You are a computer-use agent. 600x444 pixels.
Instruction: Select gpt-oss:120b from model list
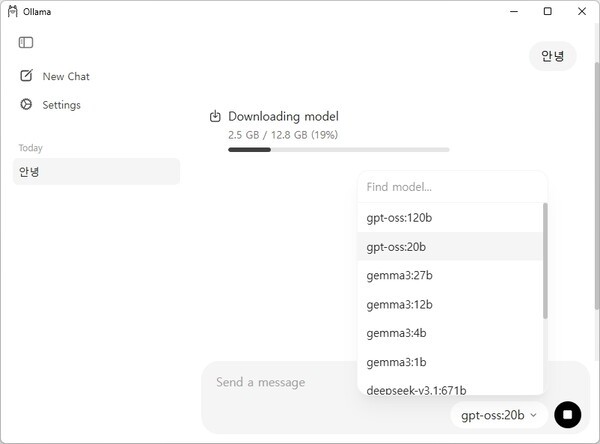pyautogui.click(x=399, y=217)
